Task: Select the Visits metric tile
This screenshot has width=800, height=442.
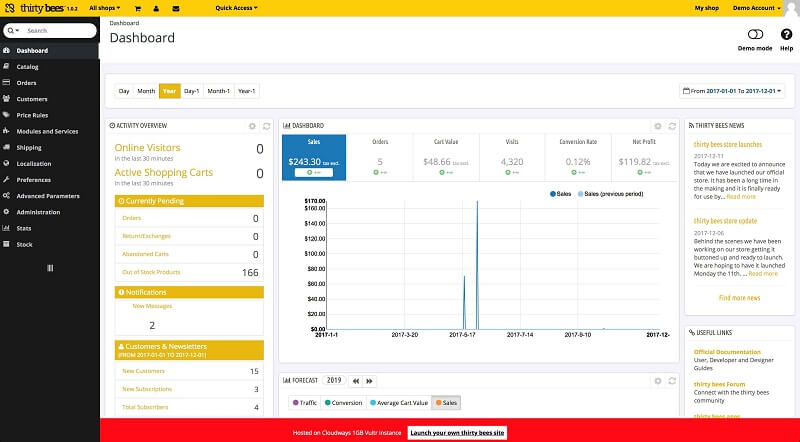Action: click(512, 157)
